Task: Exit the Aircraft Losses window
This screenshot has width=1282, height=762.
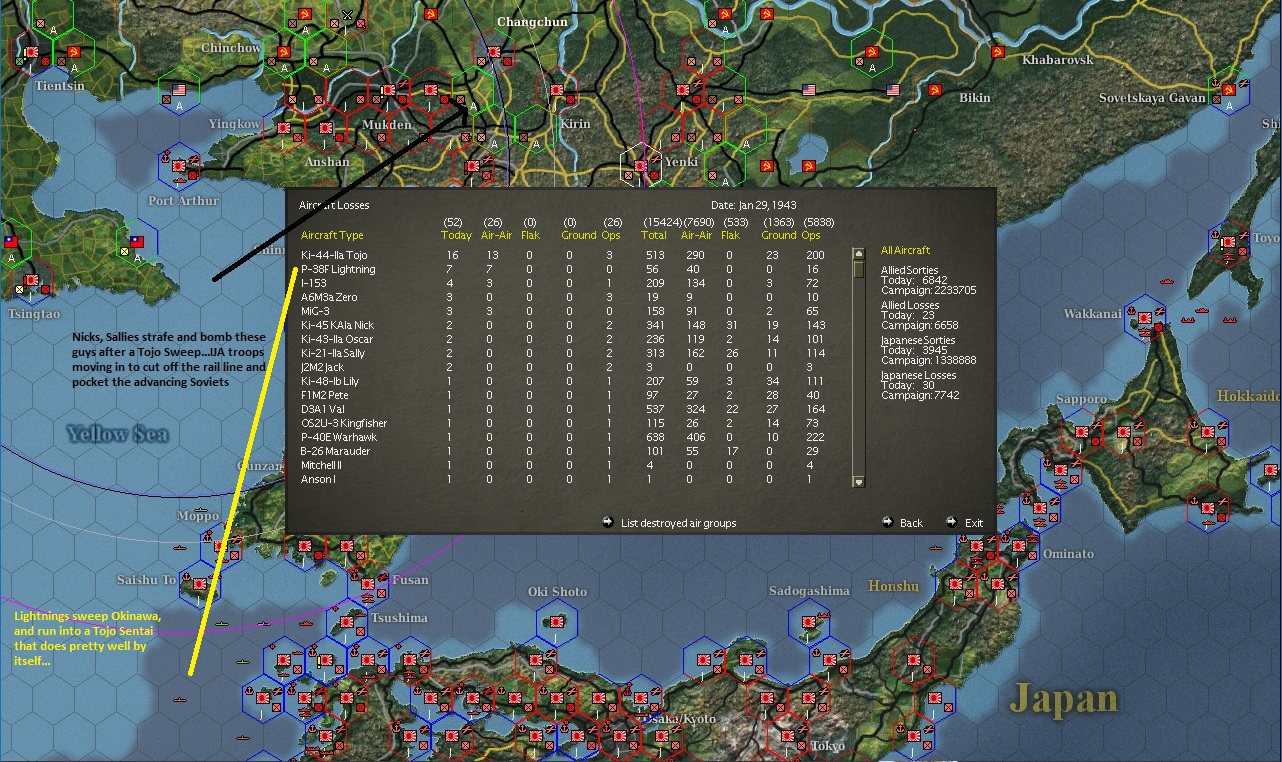Action: tap(974, 523)
